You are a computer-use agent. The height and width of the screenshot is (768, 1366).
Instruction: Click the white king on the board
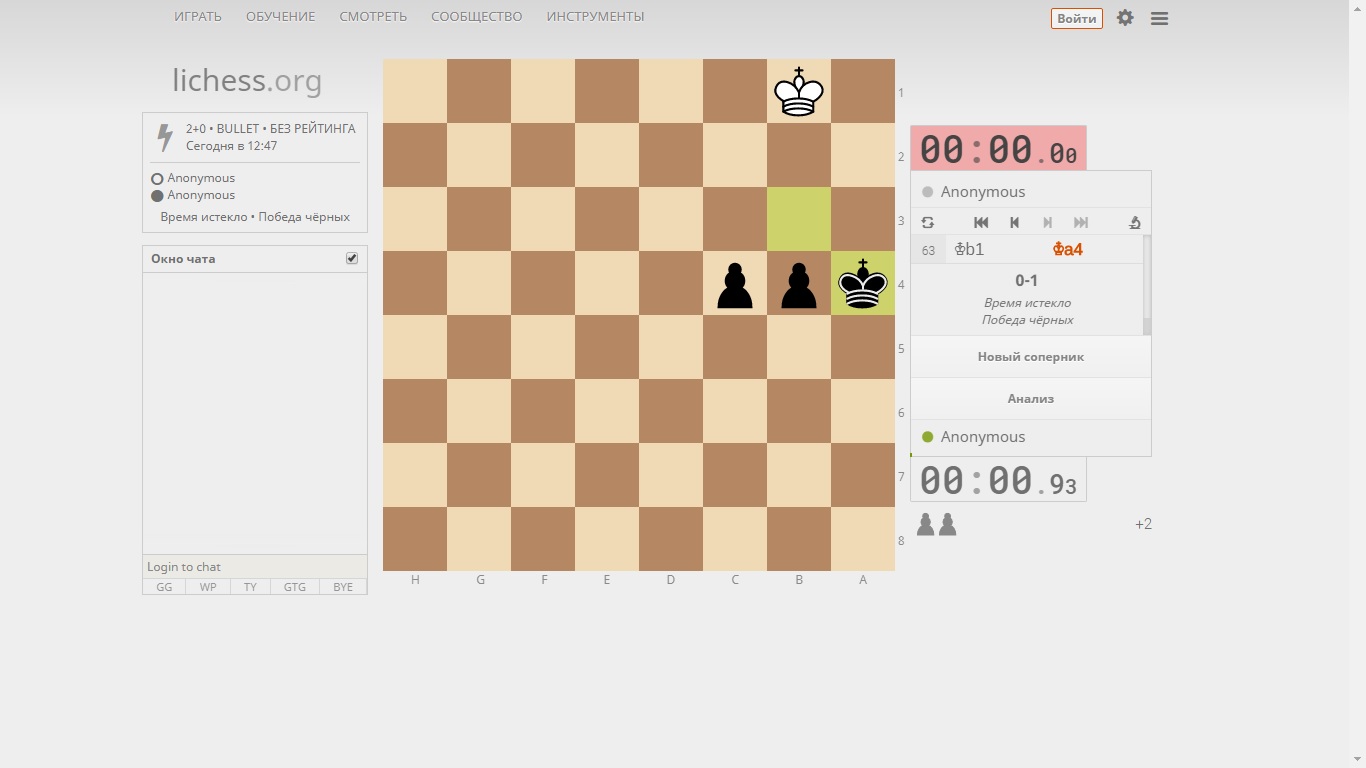pyautogui.click(x=798, y=92)
